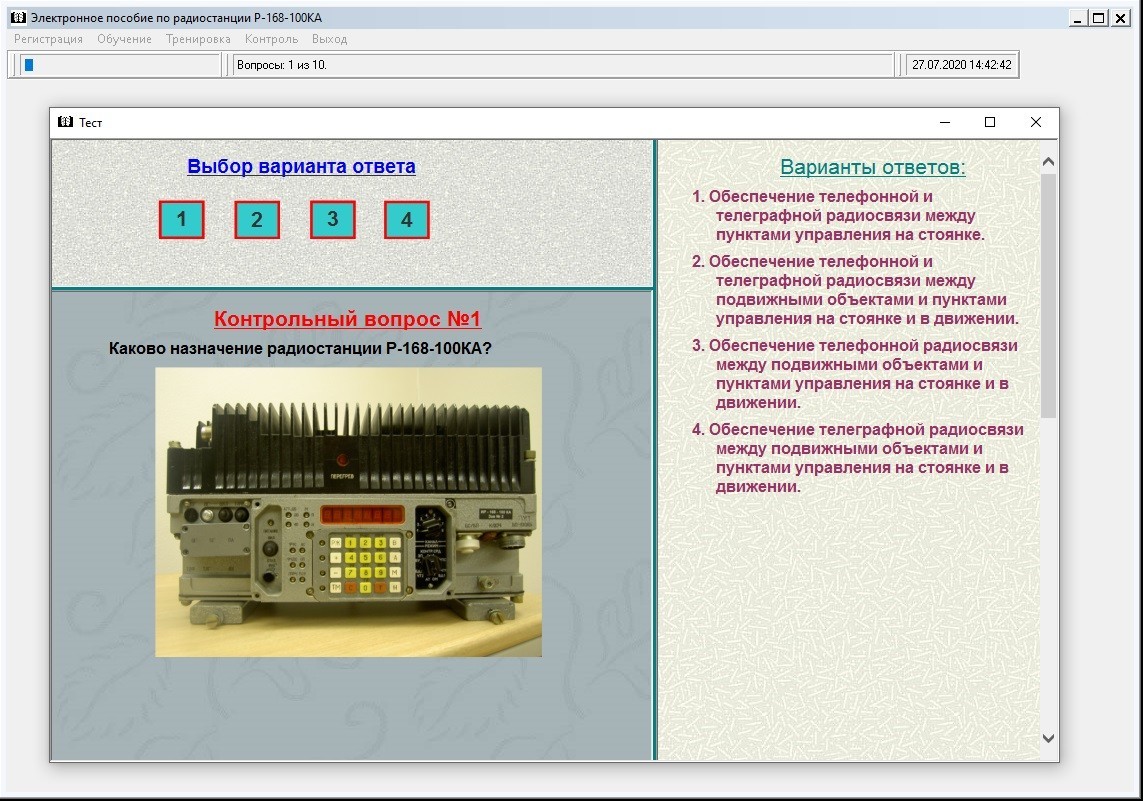
Task: Choose answer variant 2 button
Action: (257, 219)
